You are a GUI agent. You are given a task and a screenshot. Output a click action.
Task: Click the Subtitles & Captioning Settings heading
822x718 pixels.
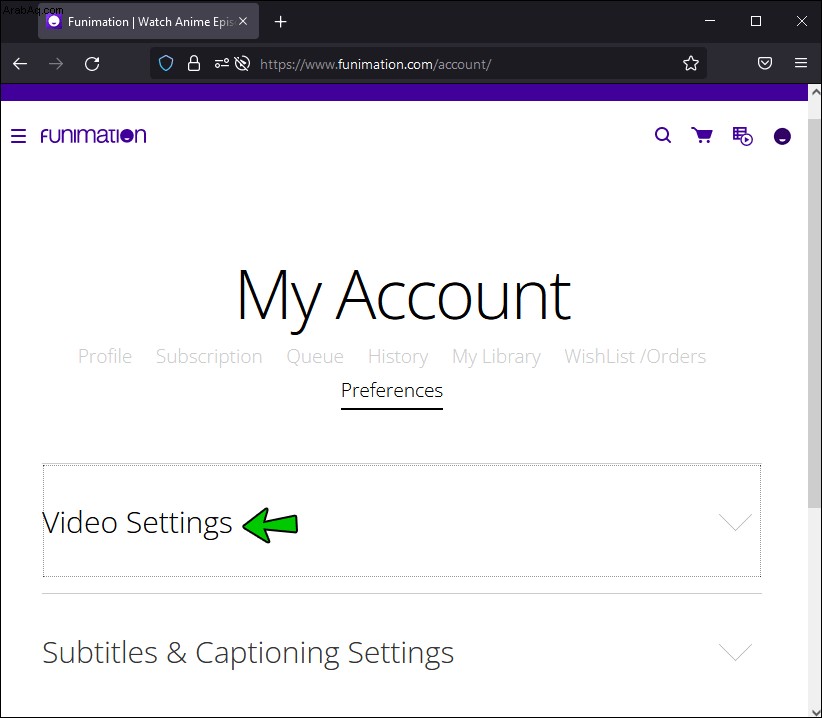248,653
